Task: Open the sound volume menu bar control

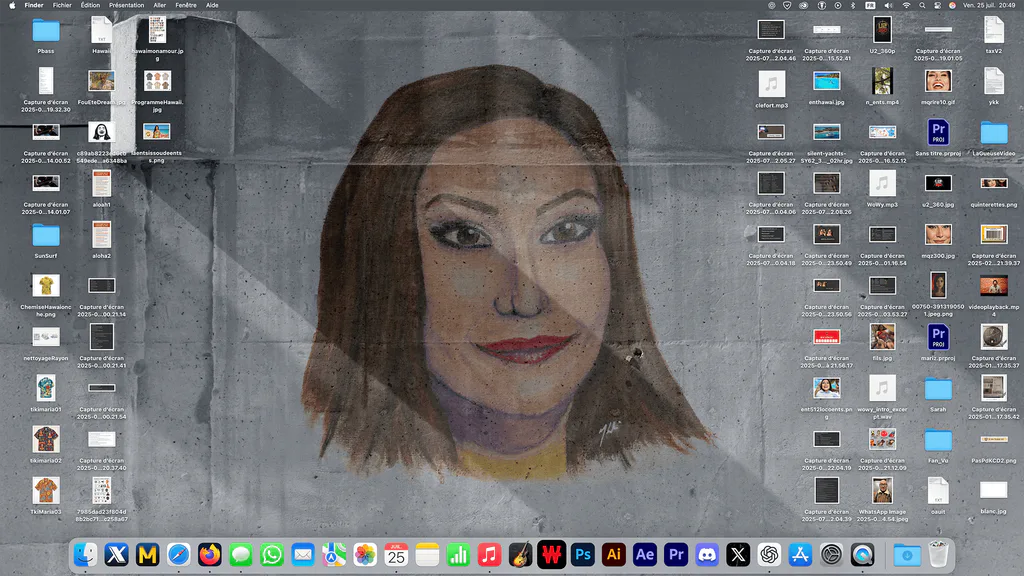Action: (x=888, y=5)
